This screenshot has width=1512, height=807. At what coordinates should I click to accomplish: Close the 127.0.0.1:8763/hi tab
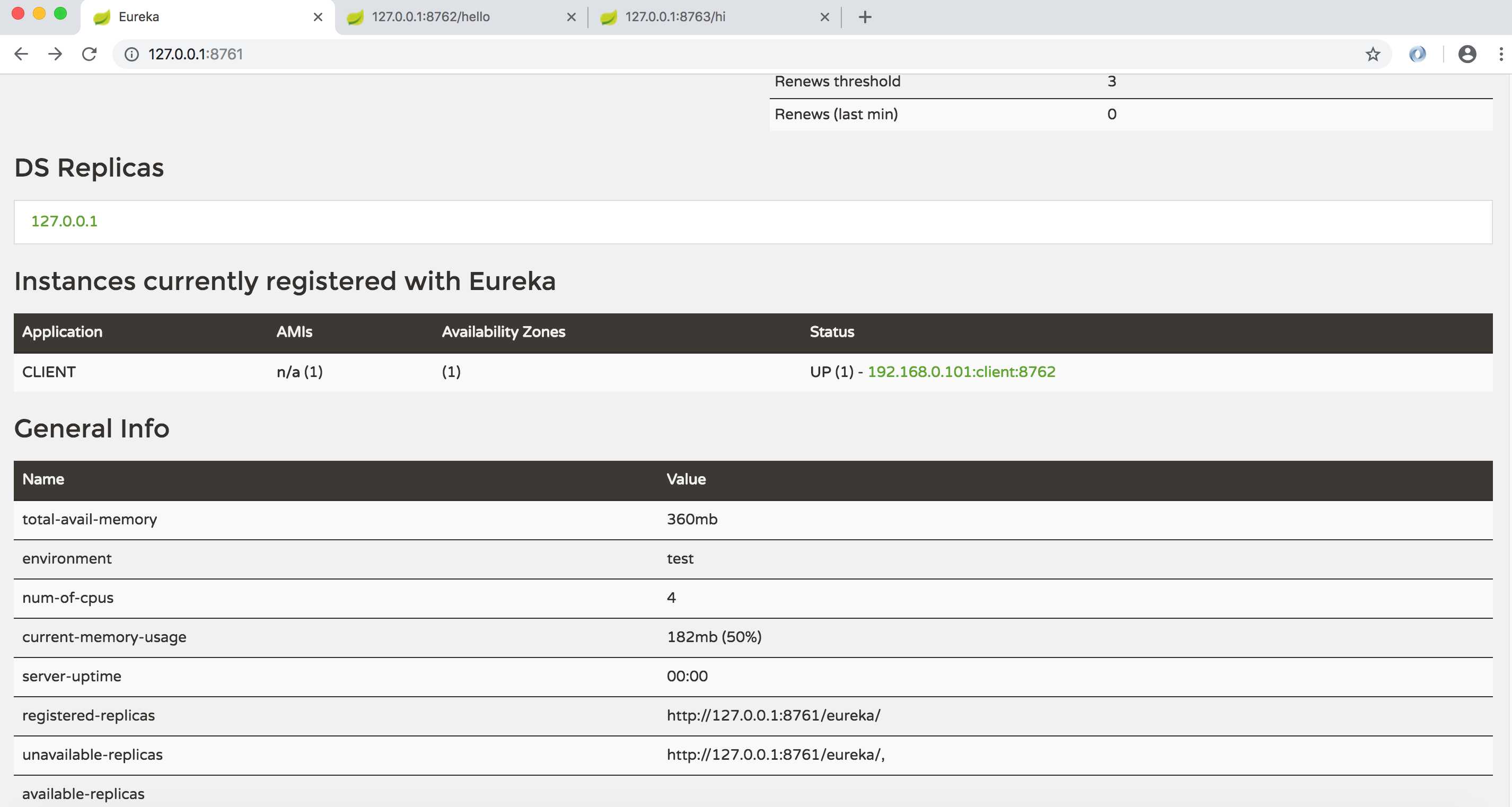[x=824, y=17]
